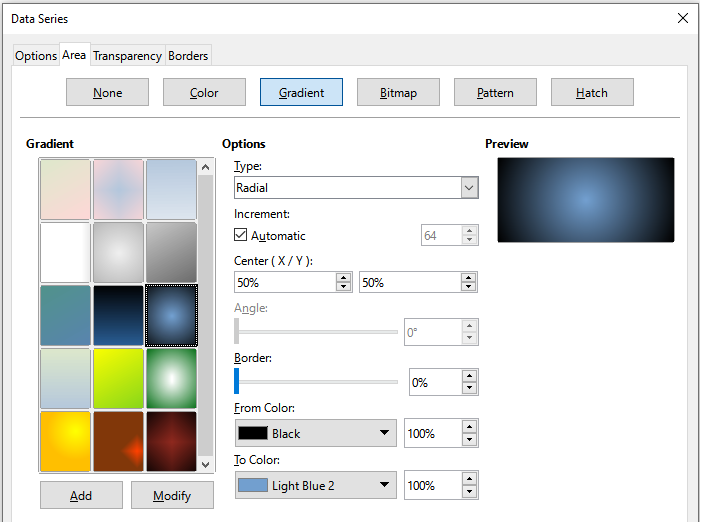Select the light blue pastel gradient swatch
This screenshot has height=523, width=701.
[171, 190]
